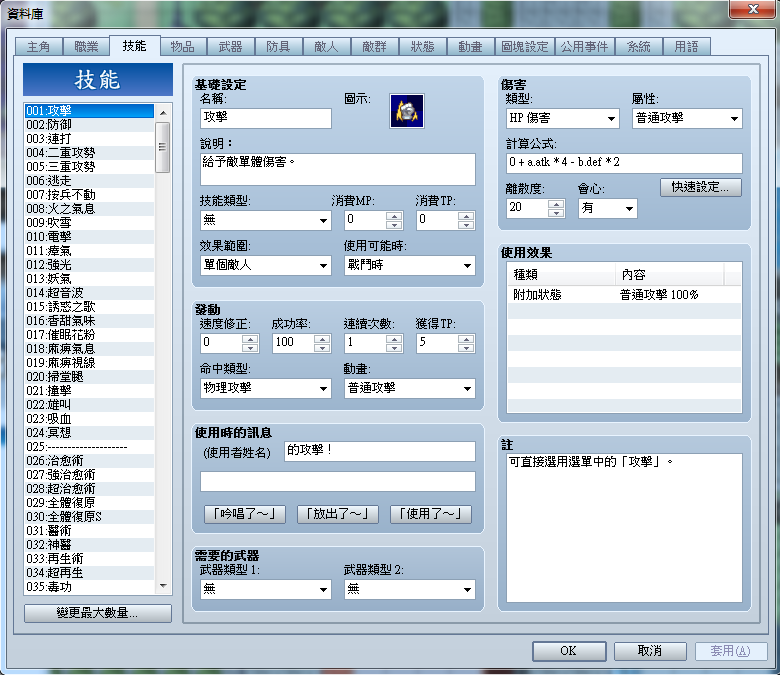Select skill 010:電擊 in the list
The image size is (780, 675).
[x=90, y=236]
